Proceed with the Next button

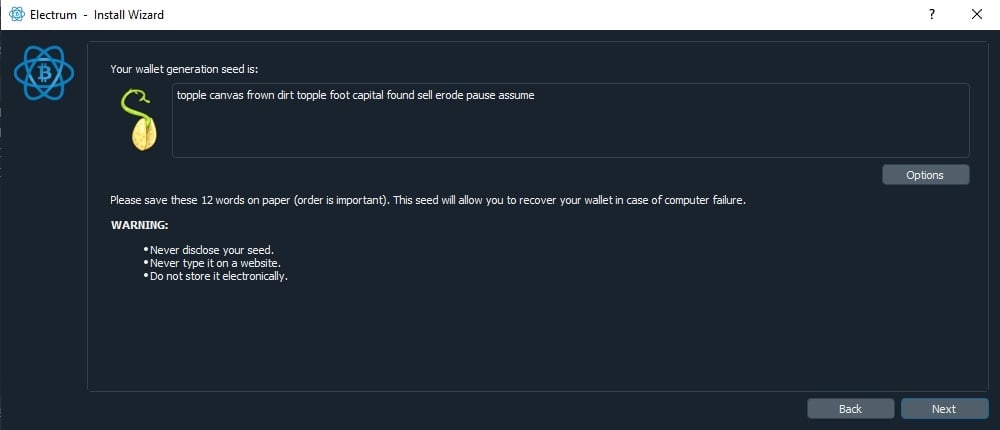(x=944, y=408)
